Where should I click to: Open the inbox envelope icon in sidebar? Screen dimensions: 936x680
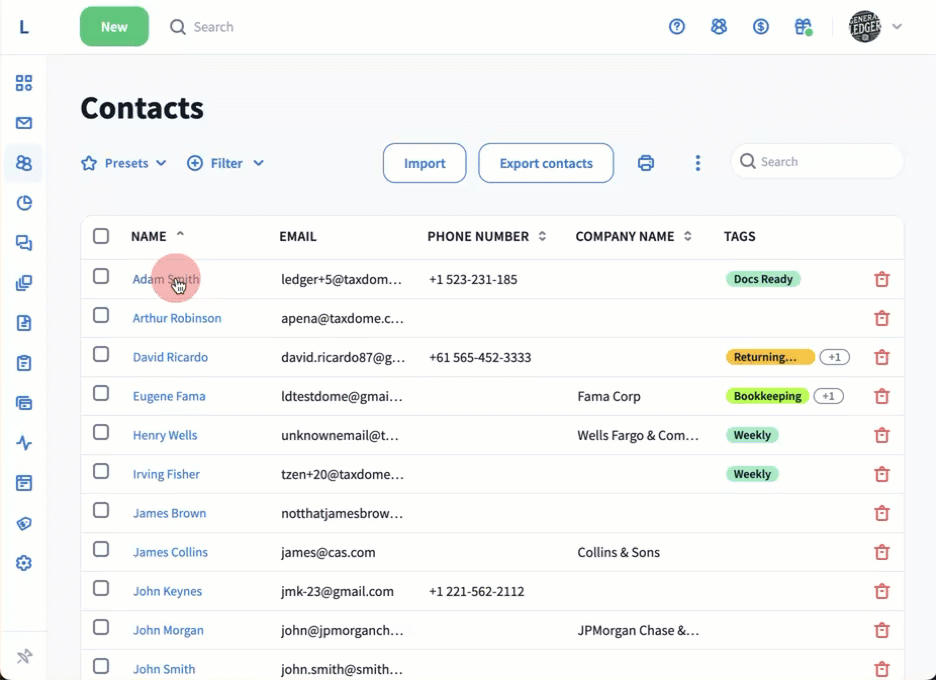[x=24, y=123]
